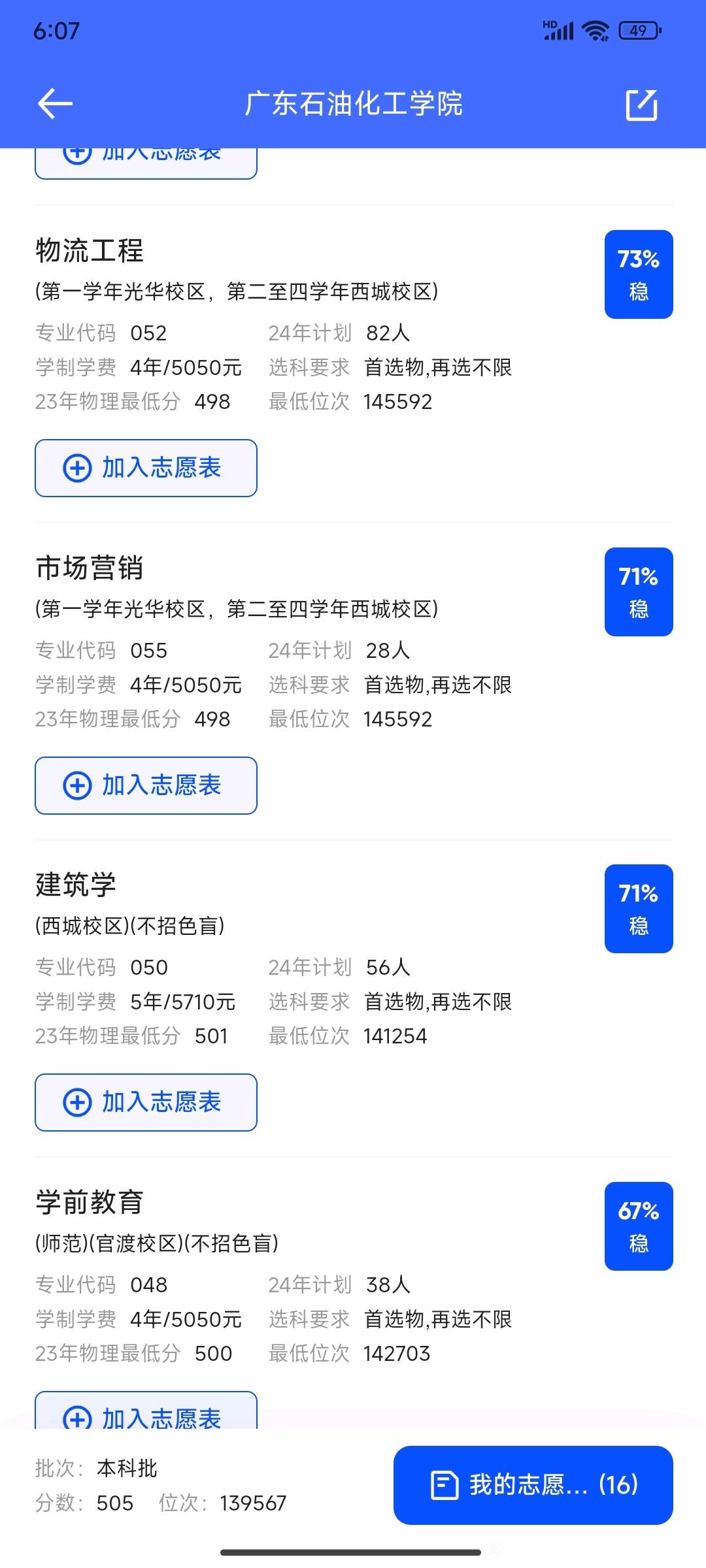
Task: Select the 73% 稳 badge for 物流工程
Action: 639,274
